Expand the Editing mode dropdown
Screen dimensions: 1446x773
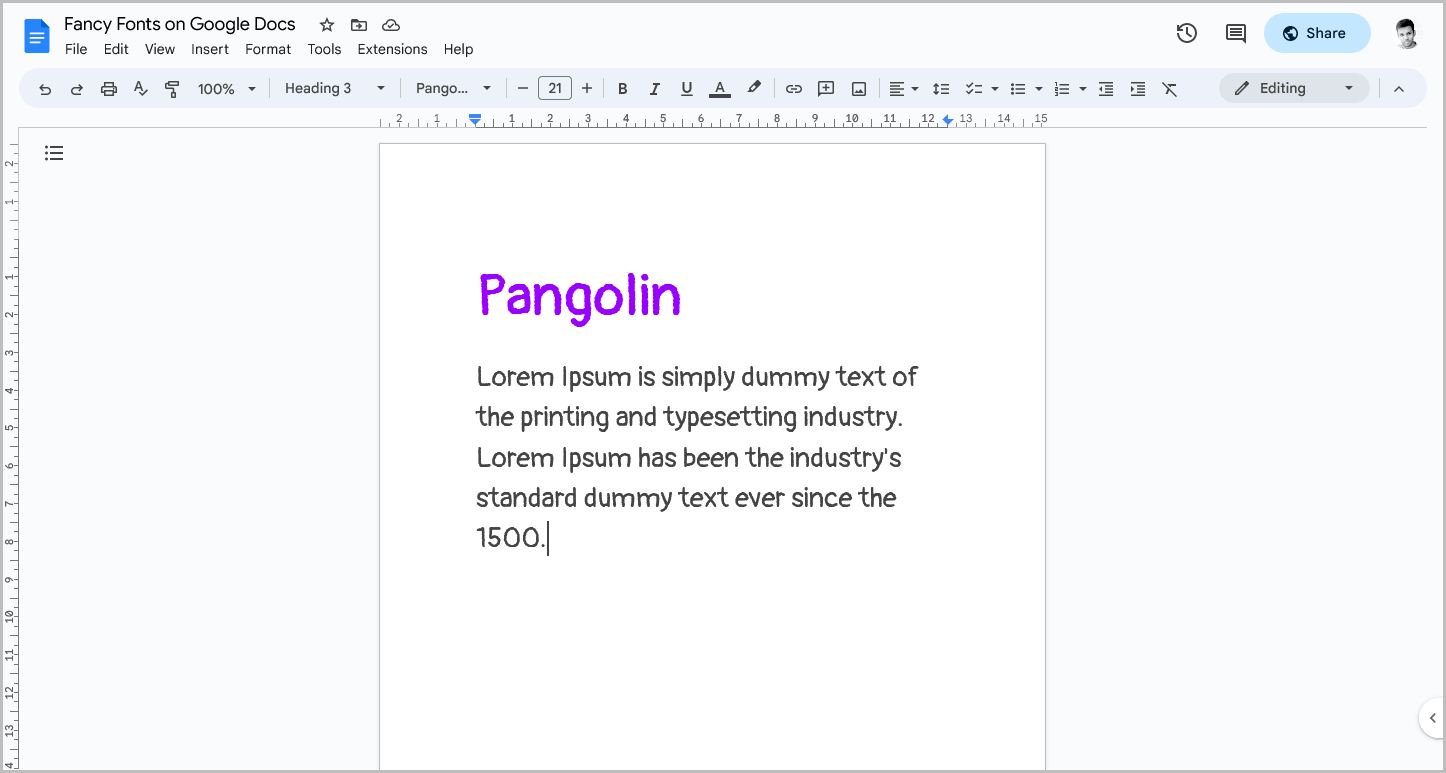click(1350, 88)
